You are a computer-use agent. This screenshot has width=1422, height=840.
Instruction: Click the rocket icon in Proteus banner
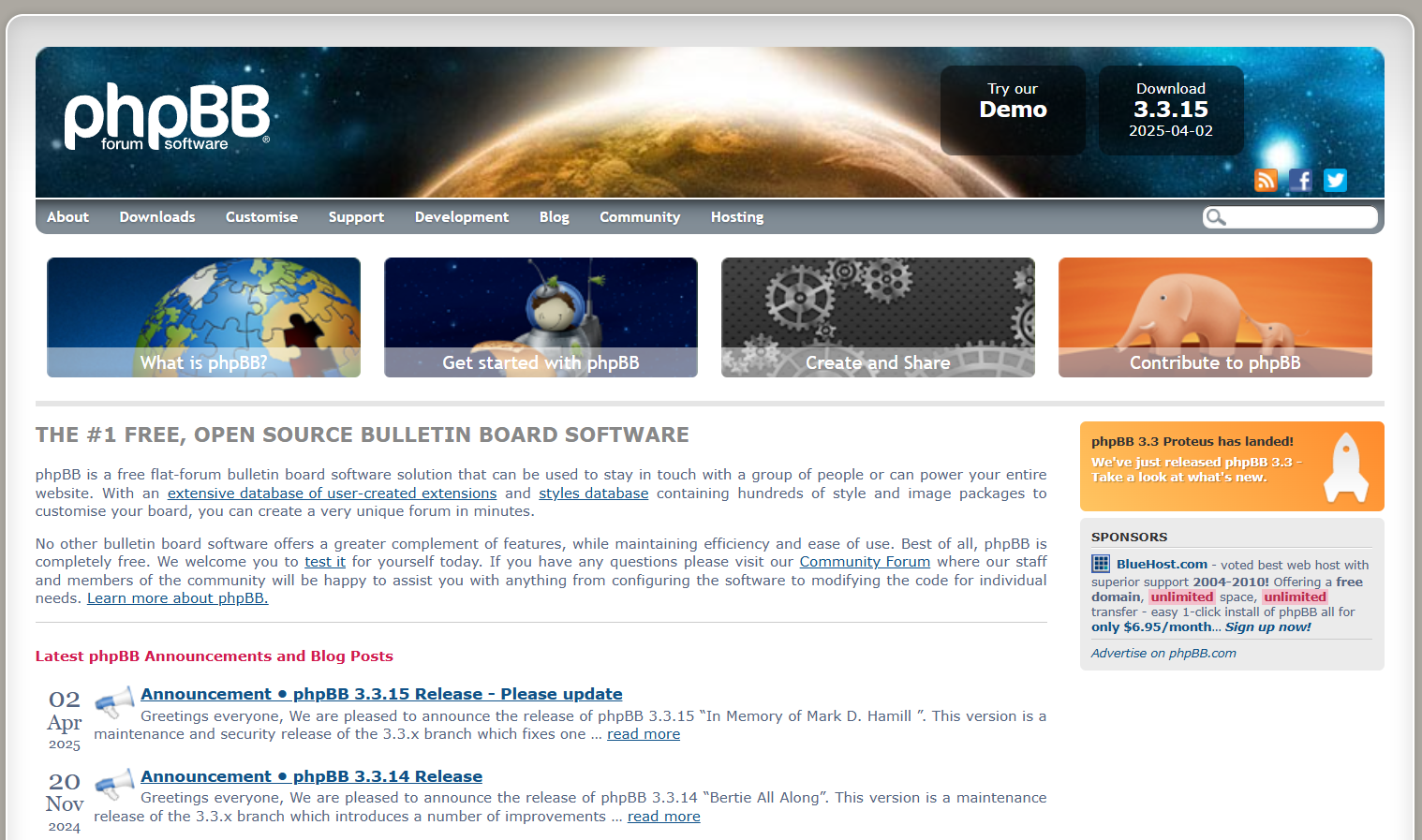coord(1346,467)
